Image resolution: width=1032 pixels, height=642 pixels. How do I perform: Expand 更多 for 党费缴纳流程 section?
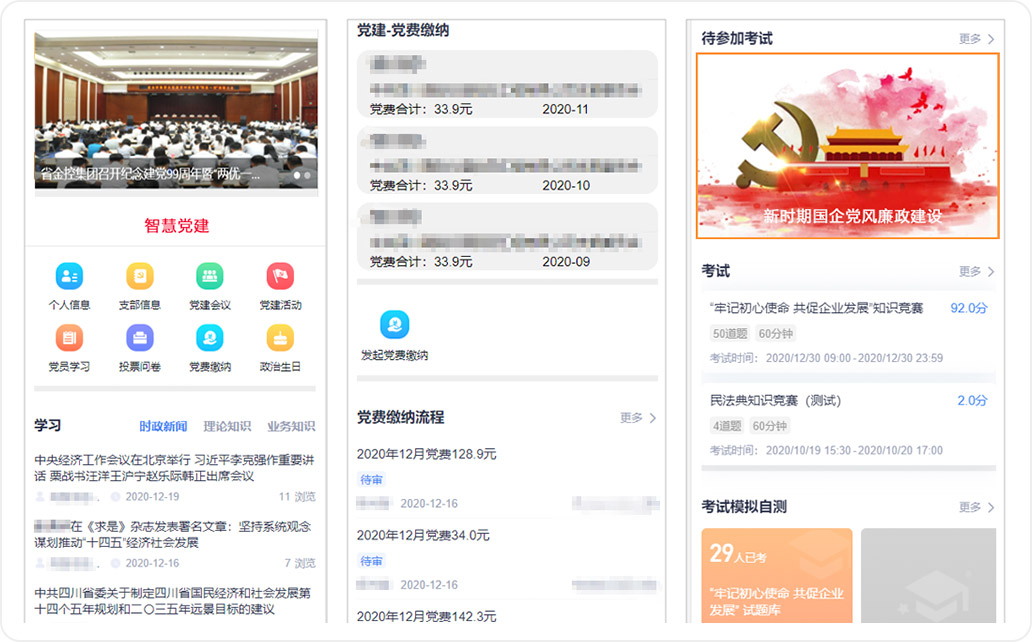point(638,418)
